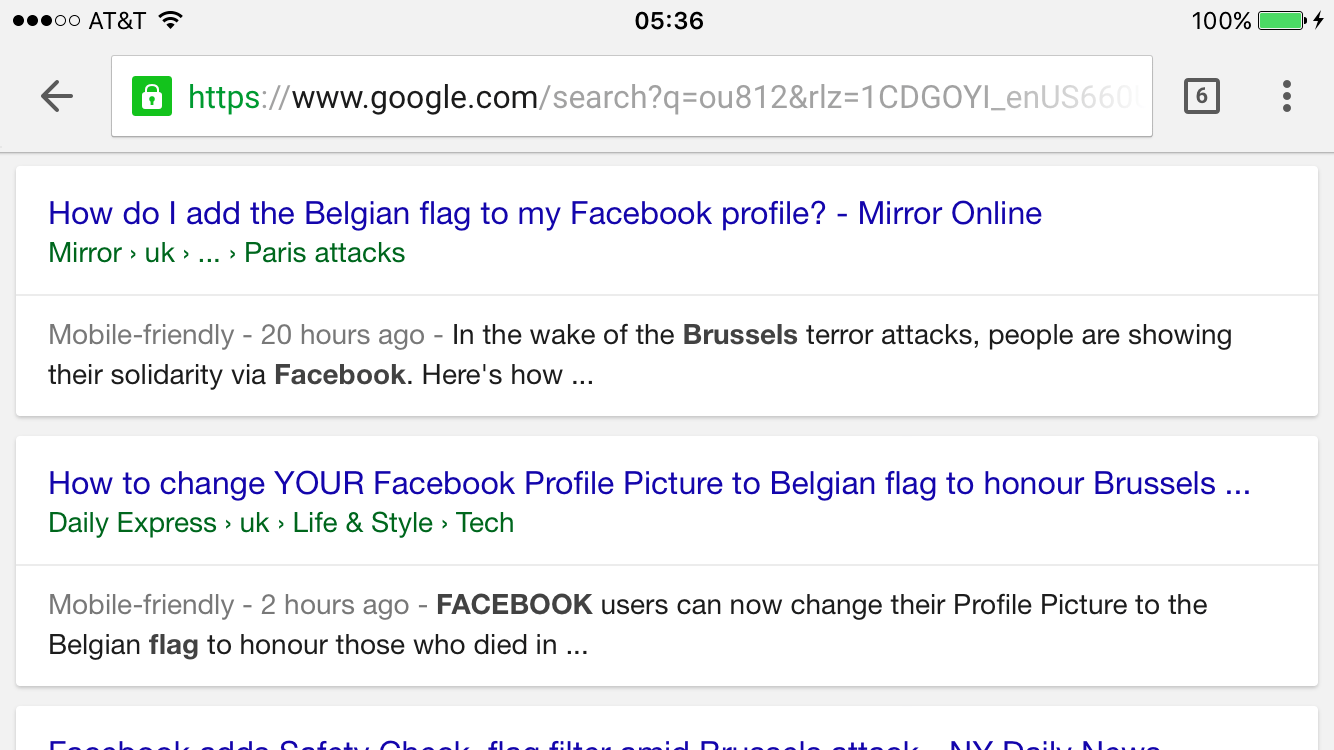Tap Daily Express › Life & Style › Tech breadcrumb
Screen dimensions: 1334x750
[x=281, y=523]
